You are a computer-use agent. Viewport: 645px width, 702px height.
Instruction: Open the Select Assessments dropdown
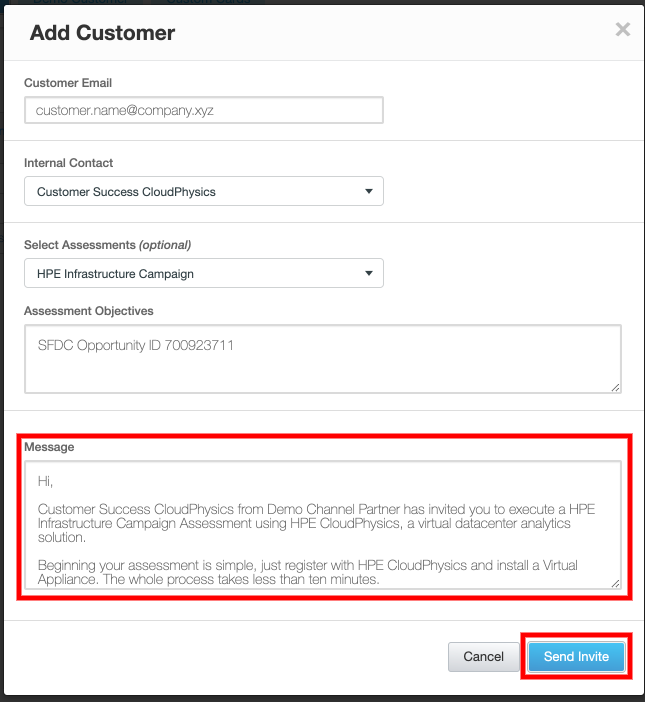pyautogui.click(x=204, y=273)
